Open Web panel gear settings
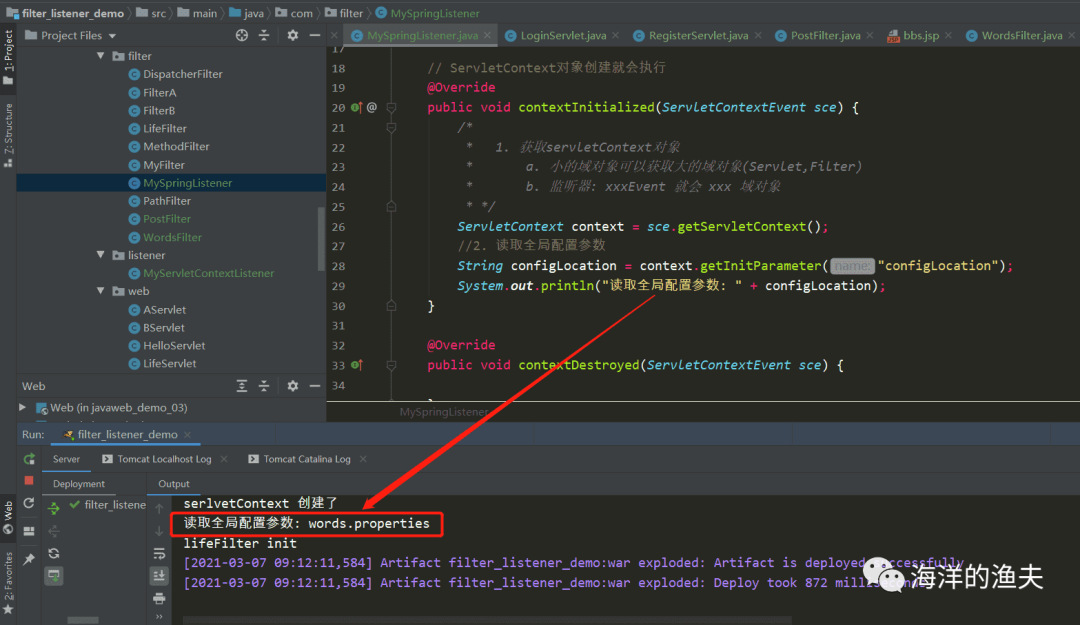The height and width of the screenshot is (625, 1080). (293, 386)
